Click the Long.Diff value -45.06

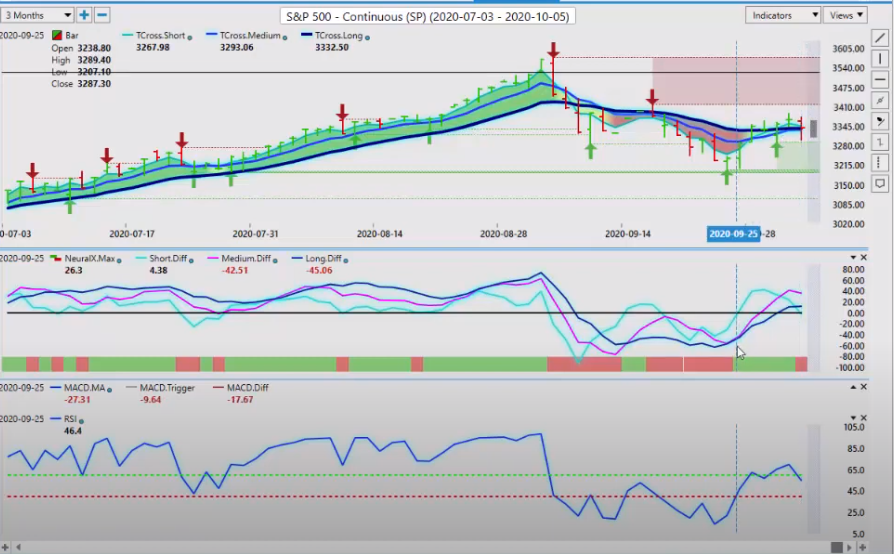point(319,270)
